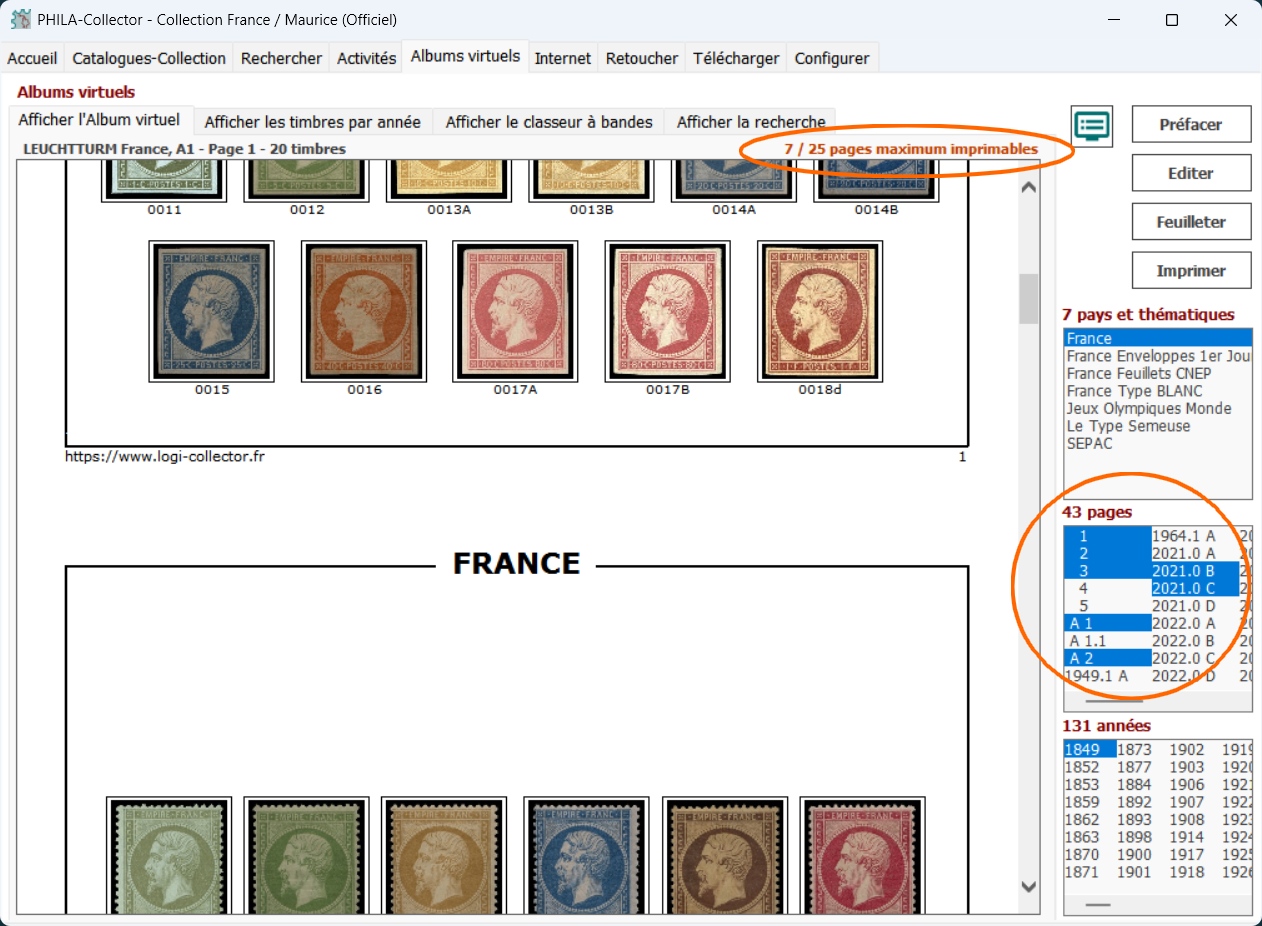This screenshot has height=926, width=1262.
Task: Click the Imprimer button
Action: (x=1191, y=271)
